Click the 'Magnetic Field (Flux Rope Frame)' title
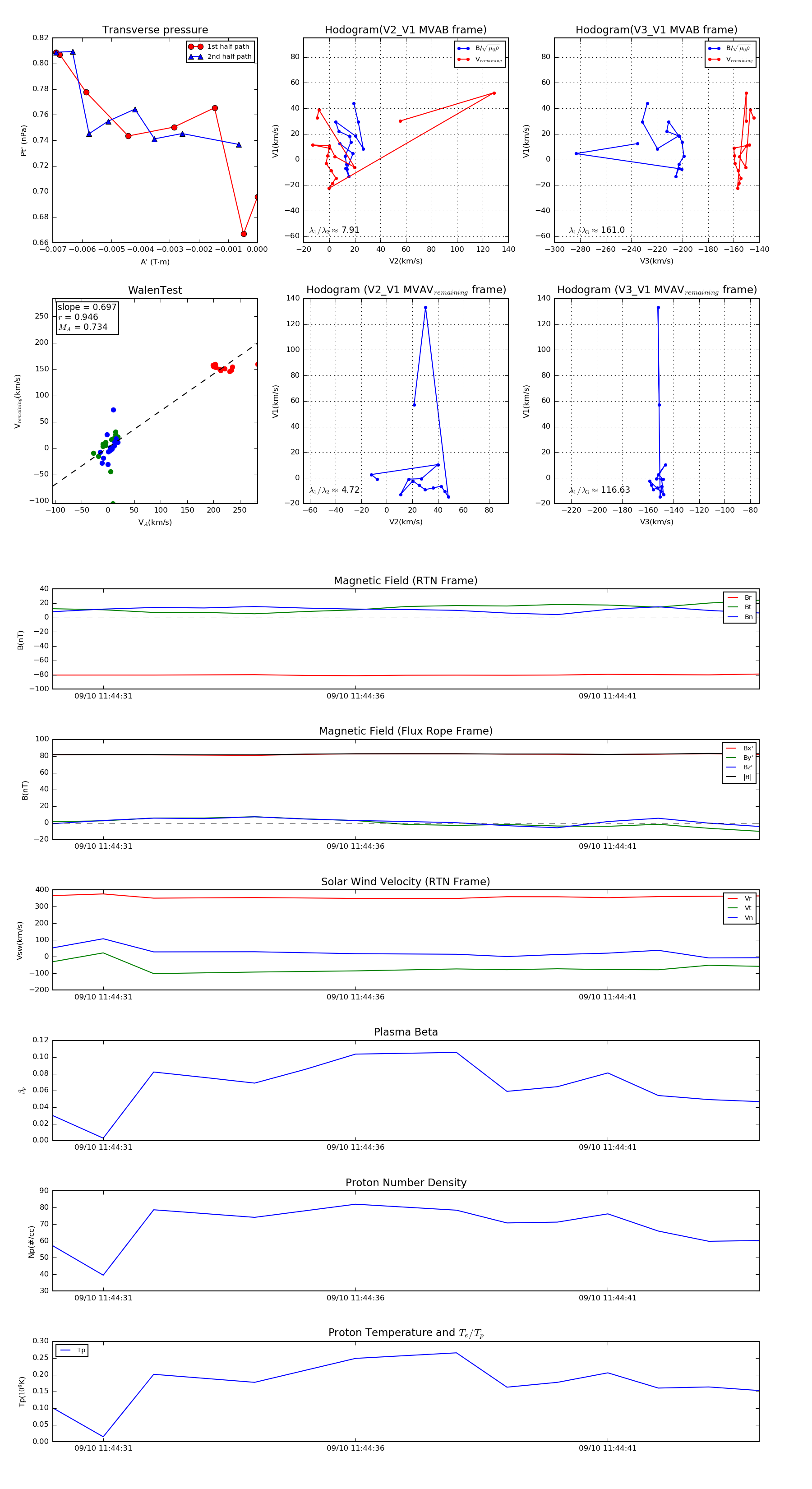 (406, 731)
